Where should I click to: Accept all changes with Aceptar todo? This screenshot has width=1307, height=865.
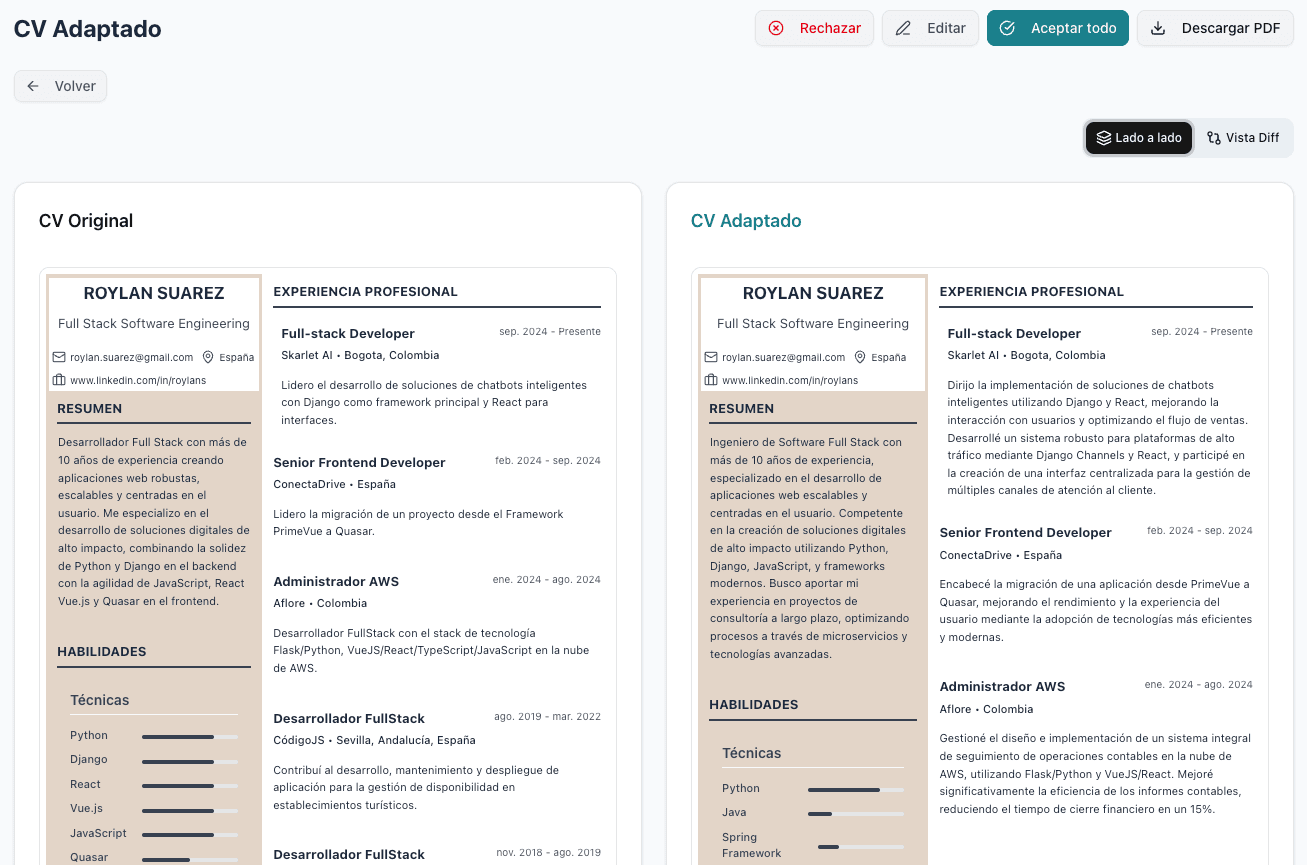(x=1057, y=28)
